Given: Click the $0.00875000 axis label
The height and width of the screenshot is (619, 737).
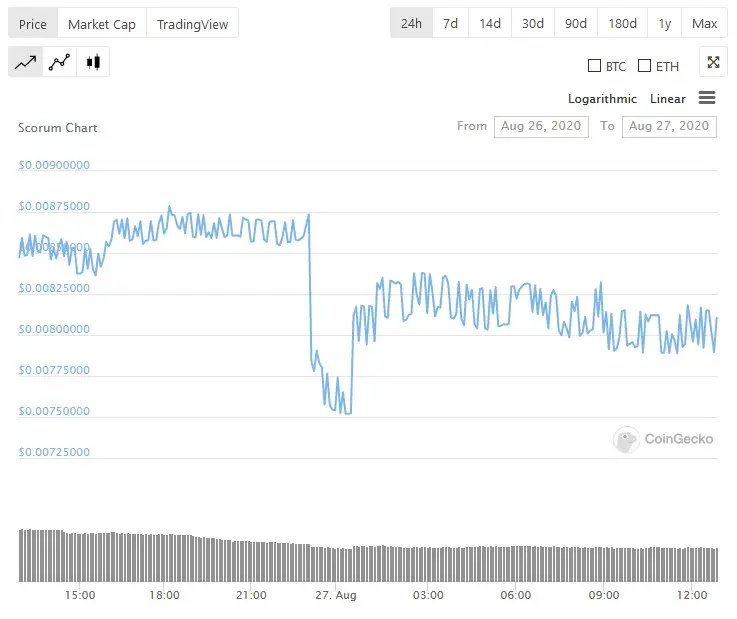Looking at the screenshot, I should 54,206.
